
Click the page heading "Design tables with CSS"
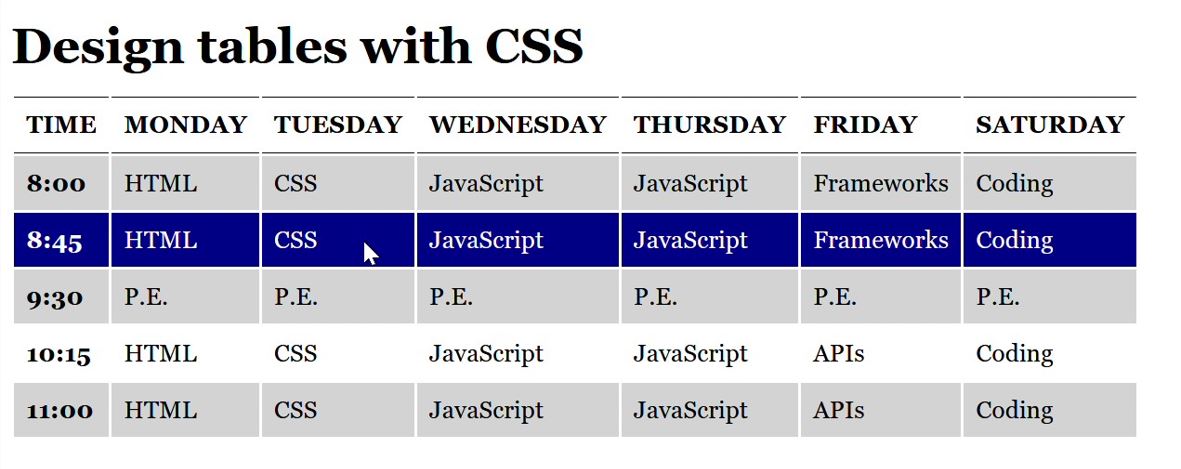tap(297, 47)
